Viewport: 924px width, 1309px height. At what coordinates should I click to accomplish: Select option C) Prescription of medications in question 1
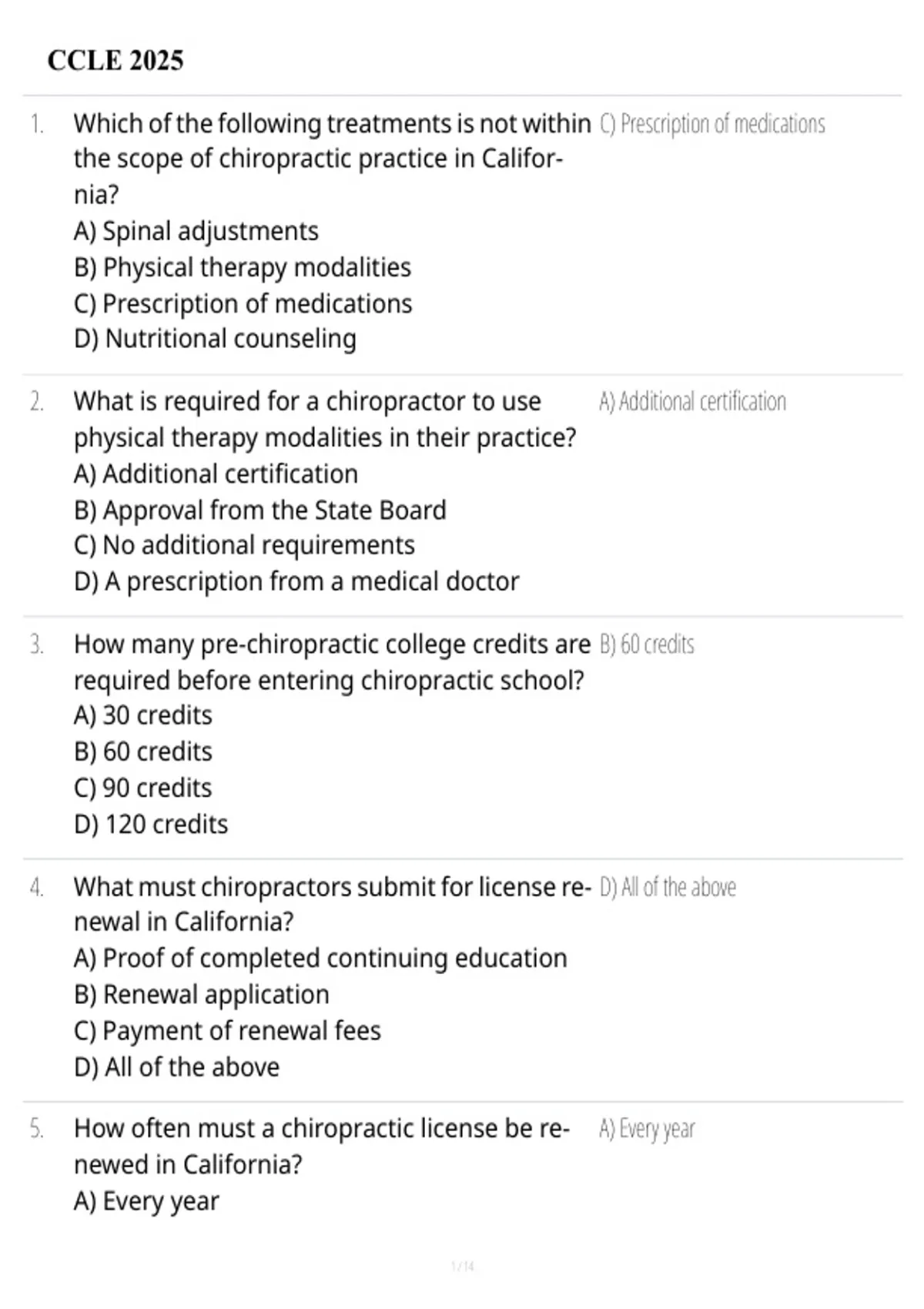pos(243,303)
